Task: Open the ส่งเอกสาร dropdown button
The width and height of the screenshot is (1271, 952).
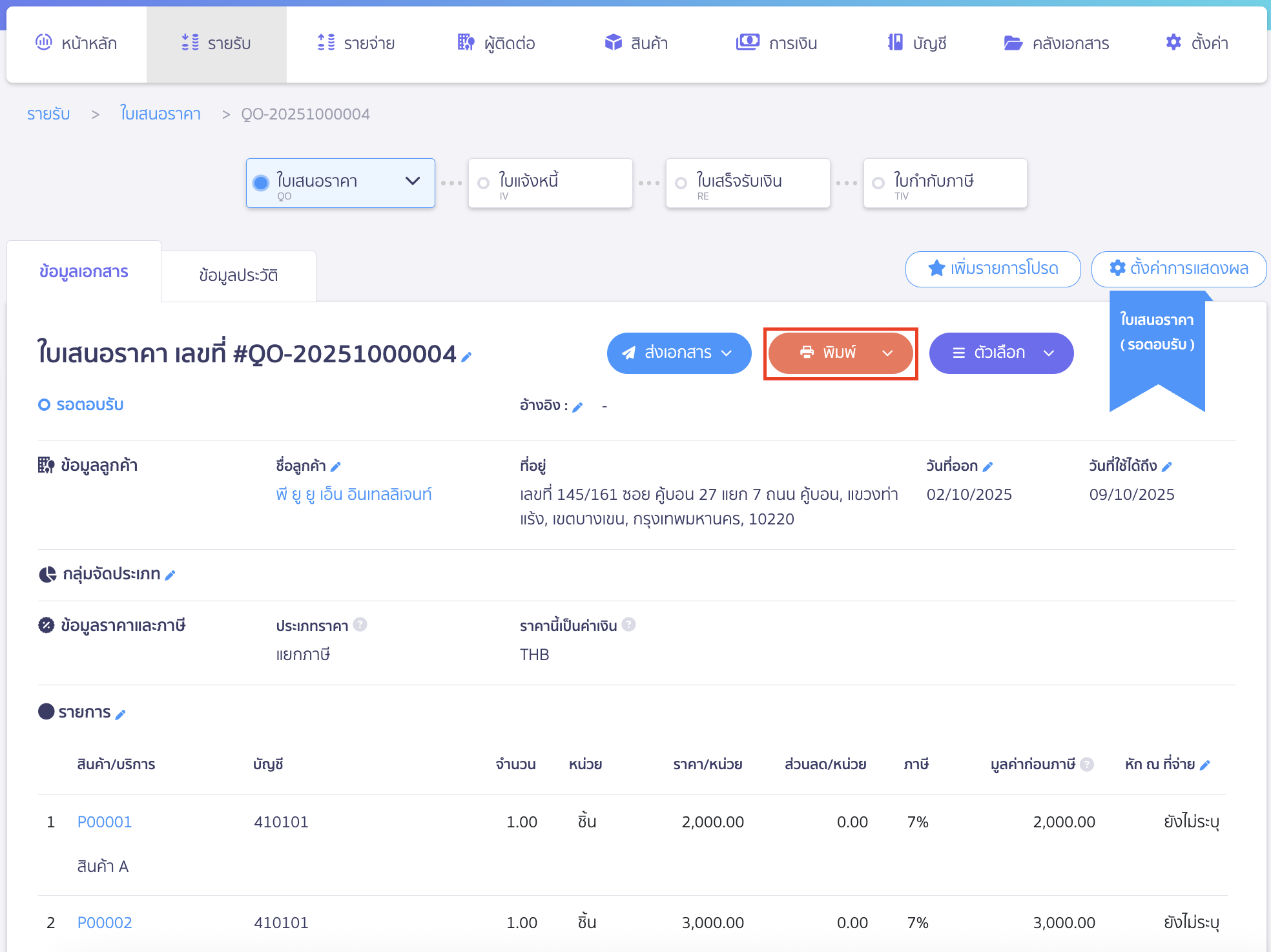Action: 679,353
